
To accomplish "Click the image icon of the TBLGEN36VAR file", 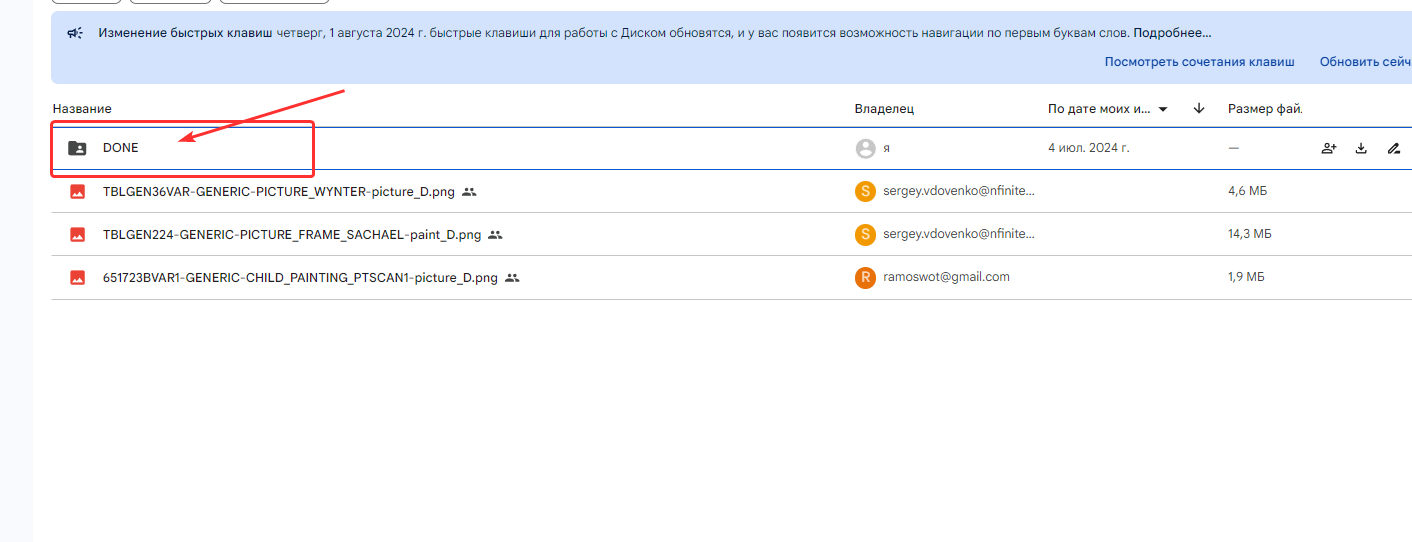I will pyautogui.click(x=77, y=191).
